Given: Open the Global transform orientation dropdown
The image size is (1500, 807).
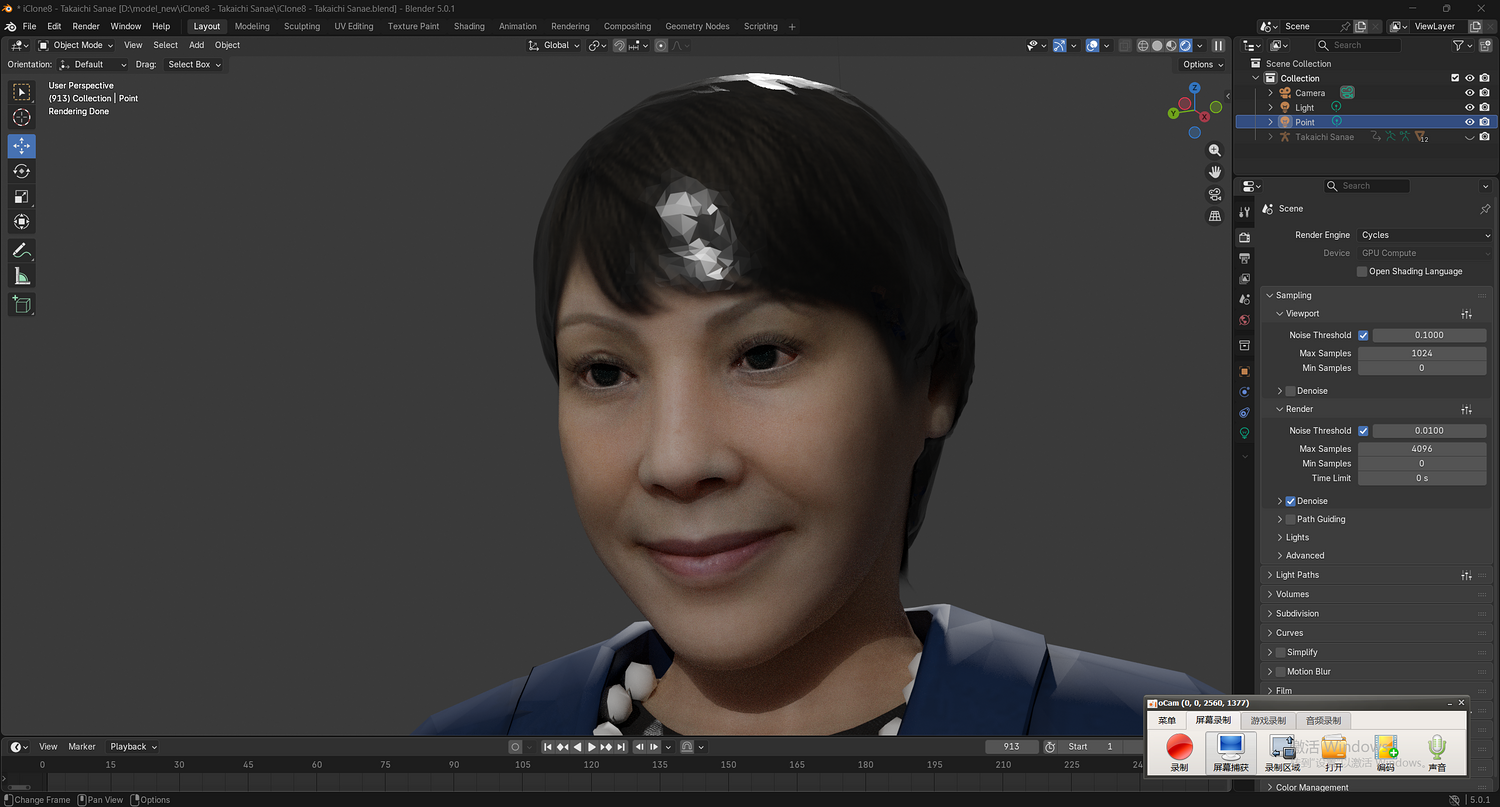Looking at the screenshot, I should tap(554, 45).
